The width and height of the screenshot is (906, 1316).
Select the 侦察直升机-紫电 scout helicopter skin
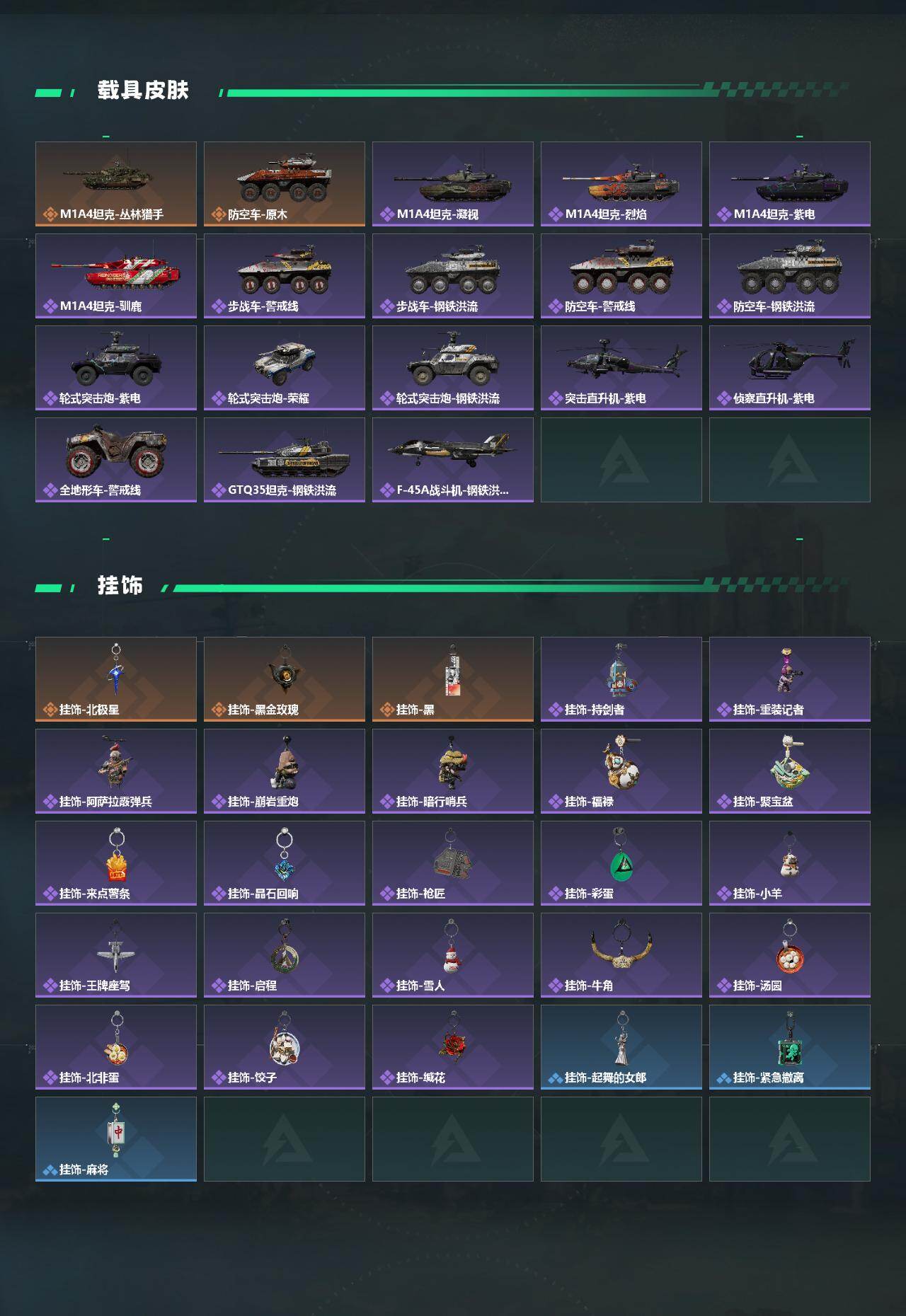790,368
